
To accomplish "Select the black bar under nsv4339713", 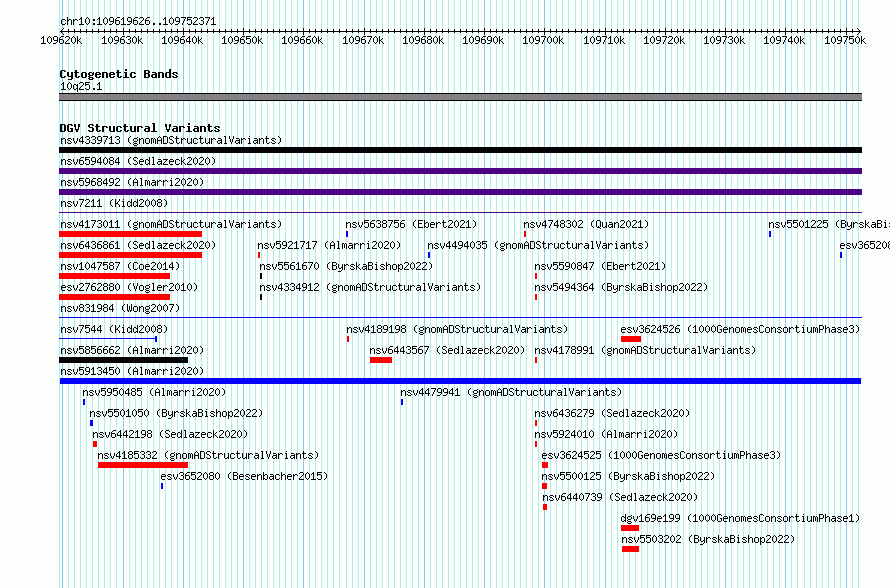I will tap(460, 150).
